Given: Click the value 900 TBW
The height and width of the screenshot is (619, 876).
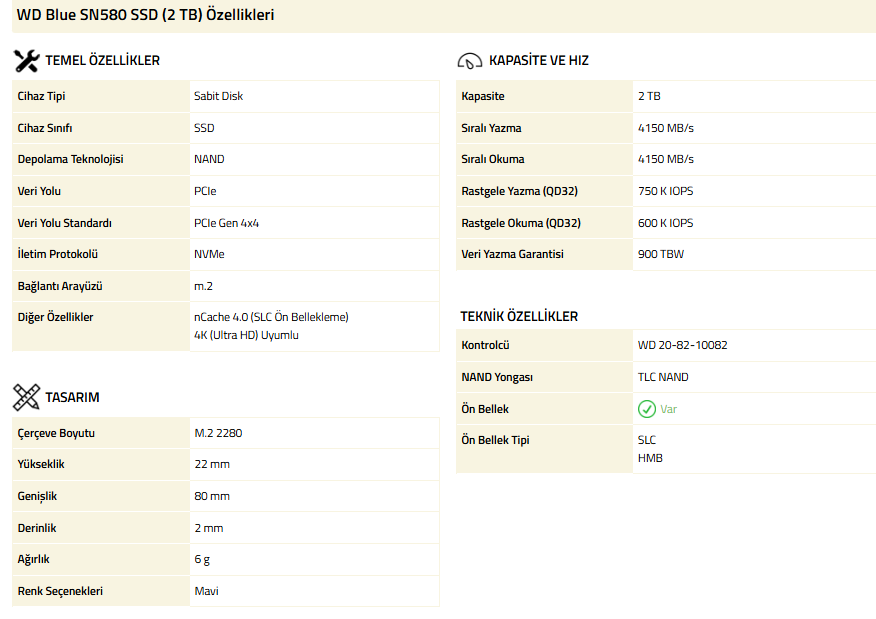Looking at the screenshot, I should coord(661,254).
